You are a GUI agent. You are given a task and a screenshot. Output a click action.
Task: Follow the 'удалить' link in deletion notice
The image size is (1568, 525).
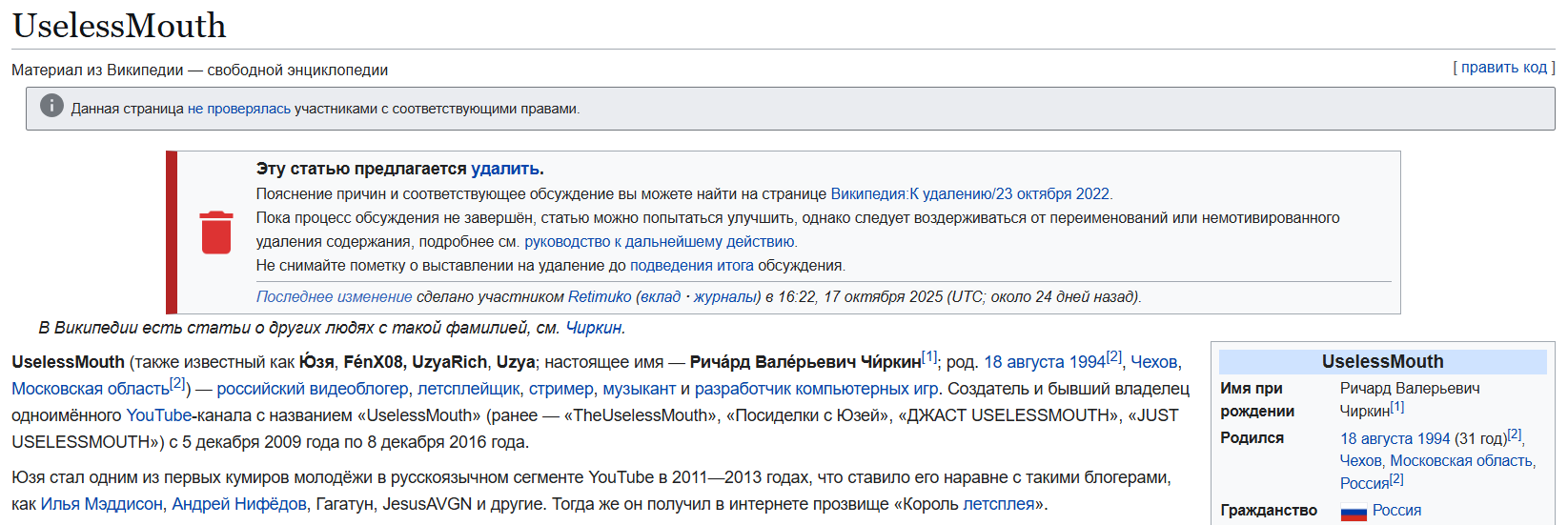click(x=505, y=169)
